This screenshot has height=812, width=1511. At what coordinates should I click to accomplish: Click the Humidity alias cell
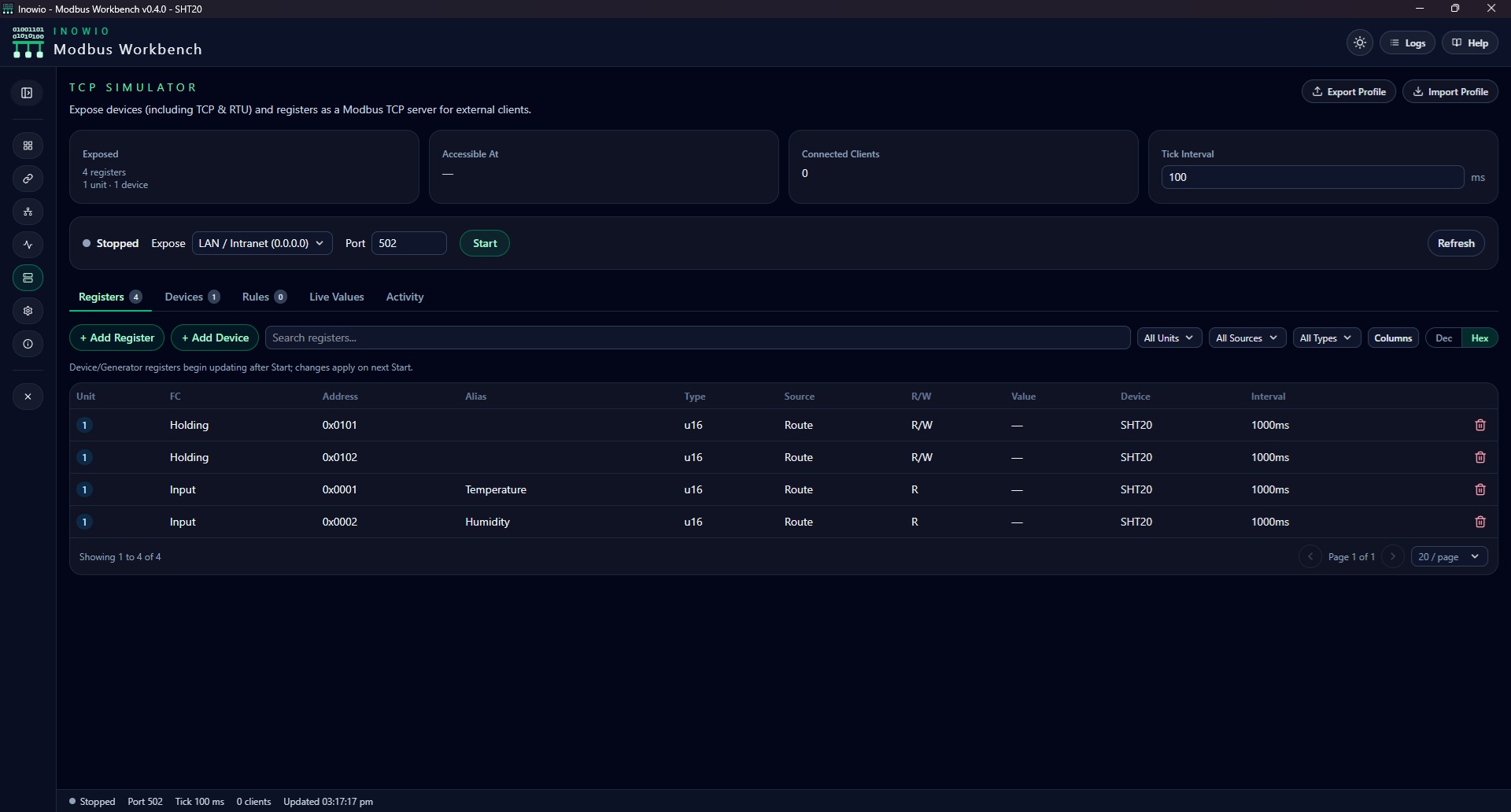(x=487, y=522)
